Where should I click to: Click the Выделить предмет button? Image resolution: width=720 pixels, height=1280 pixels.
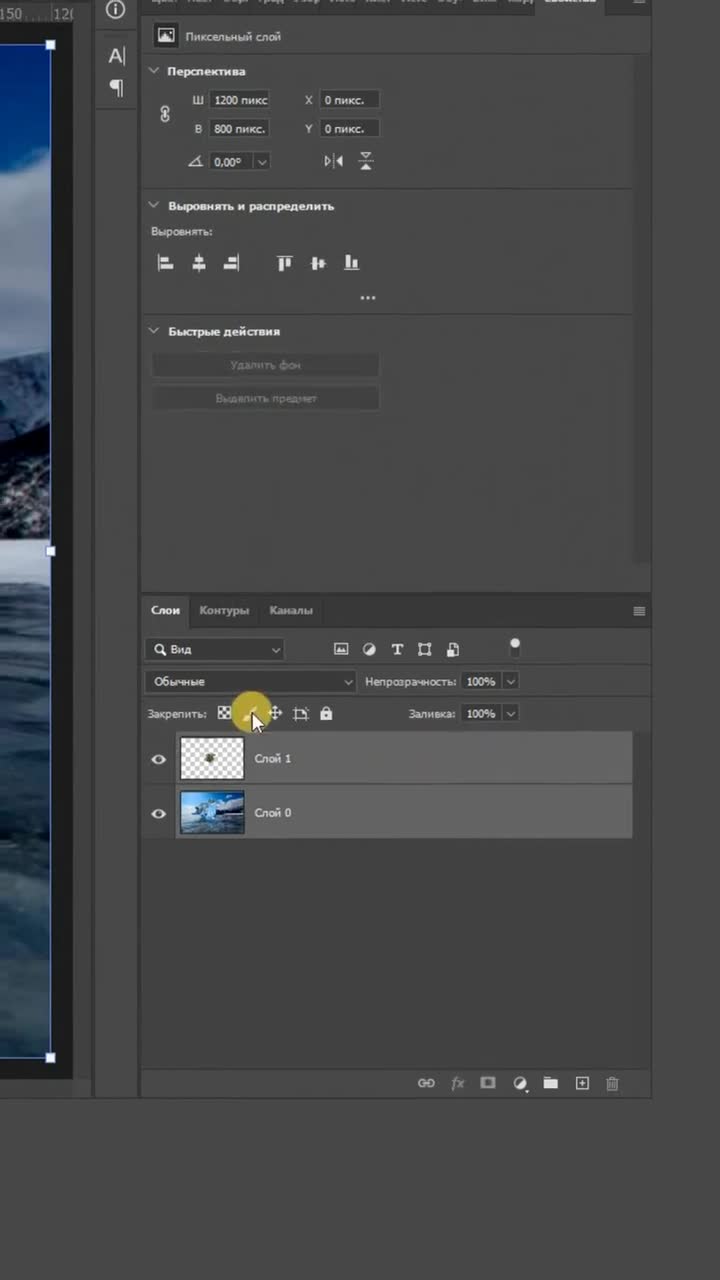coord(265,398)
